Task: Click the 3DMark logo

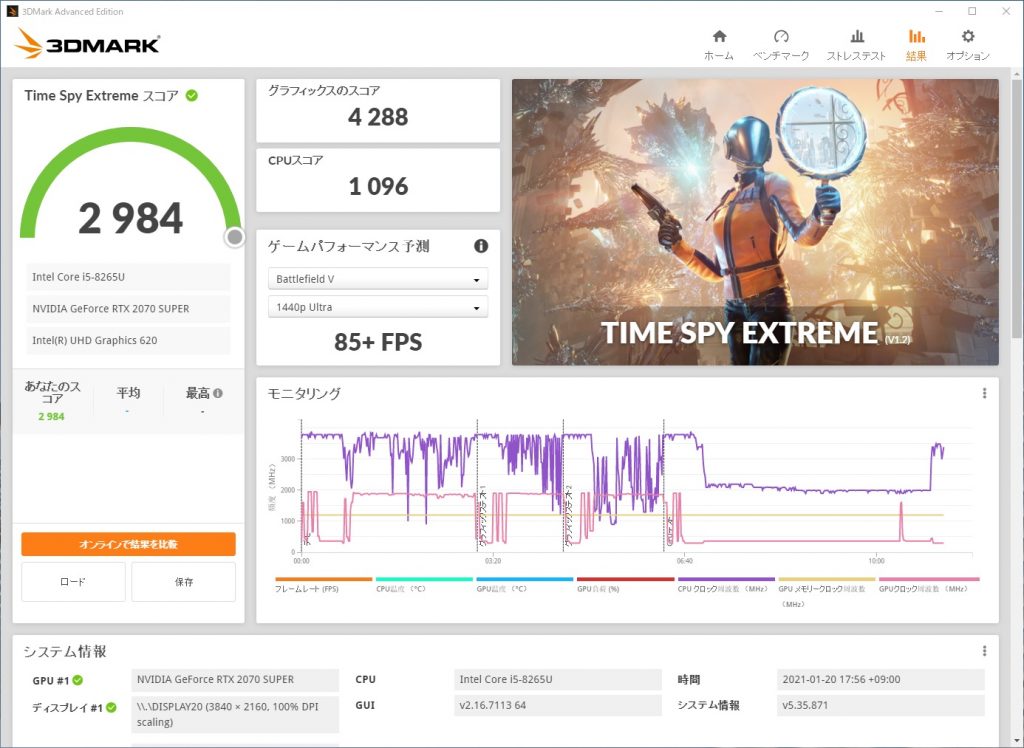Action: point(87,43)
